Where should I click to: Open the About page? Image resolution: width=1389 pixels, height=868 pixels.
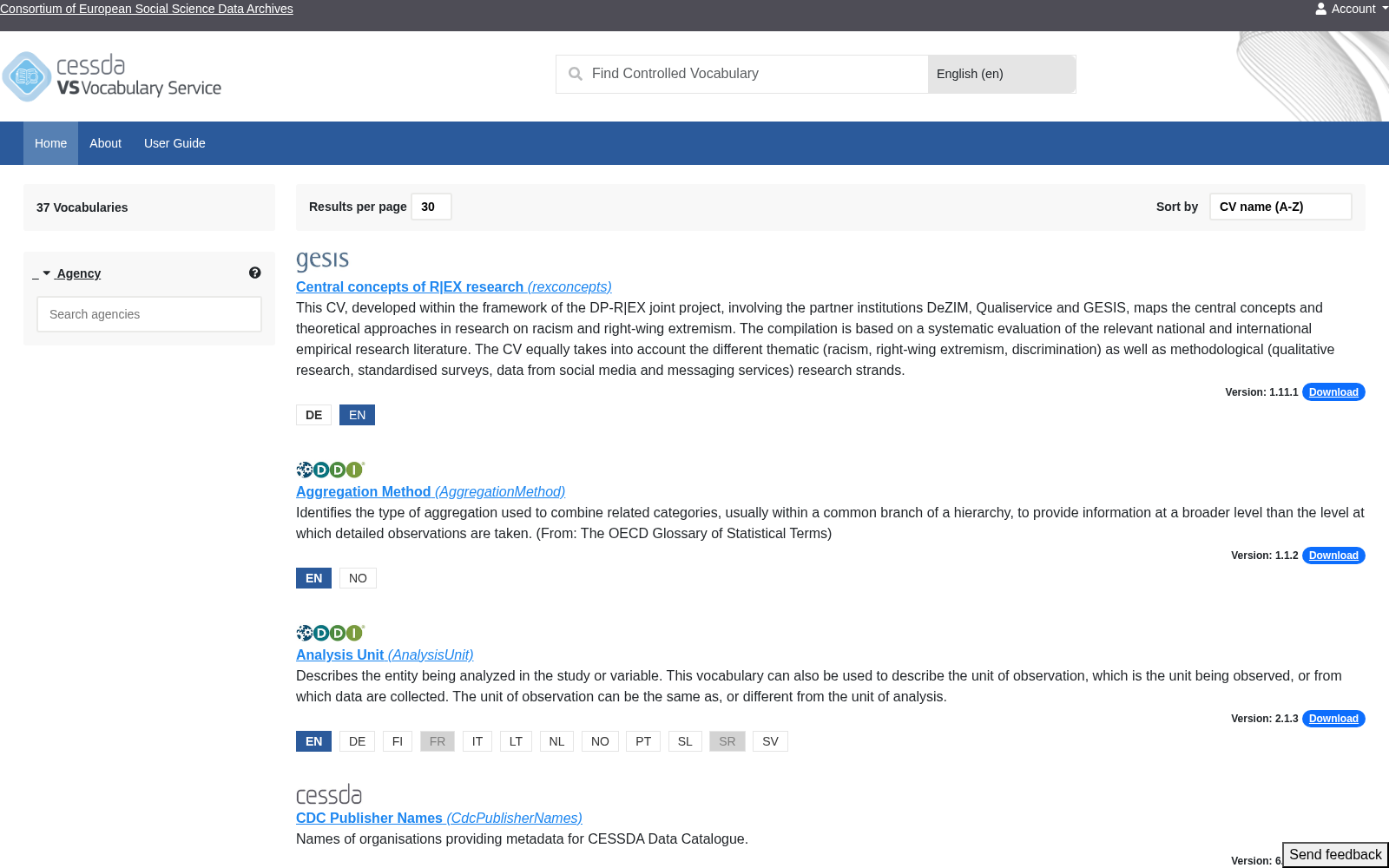pyautogui.click(x=105, y=143)
